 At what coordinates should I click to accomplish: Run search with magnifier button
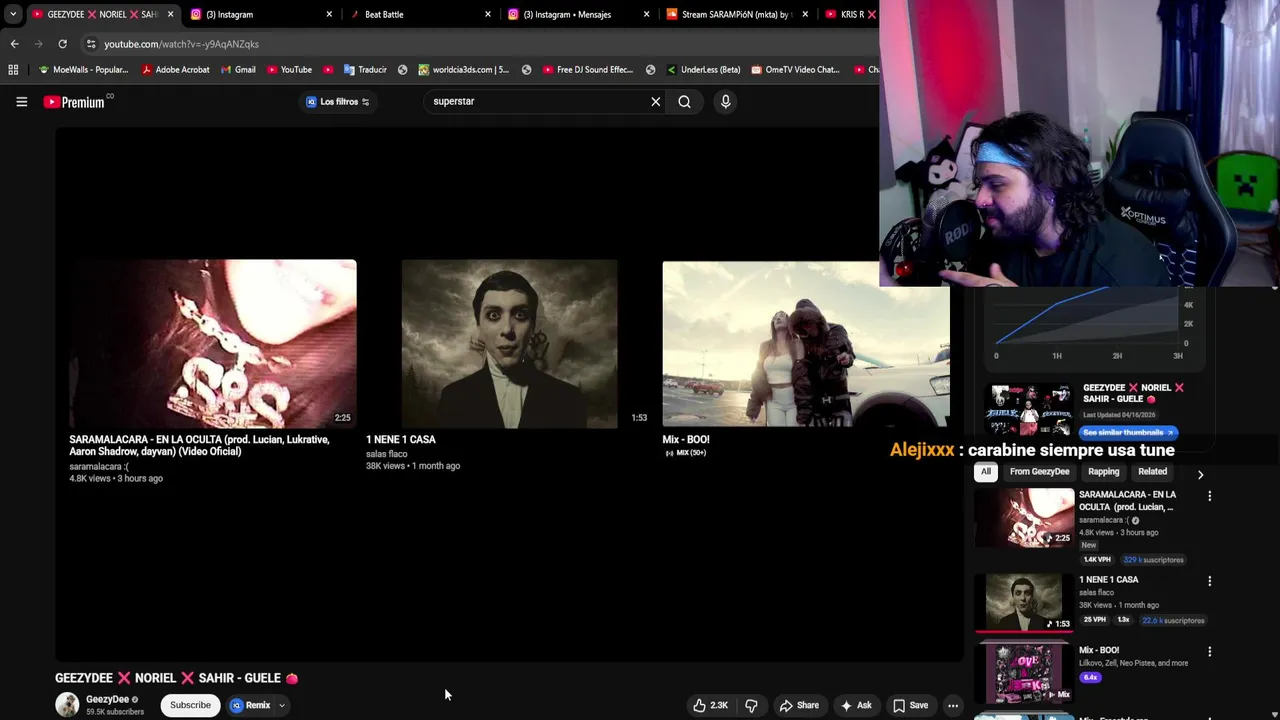(684, 101)
